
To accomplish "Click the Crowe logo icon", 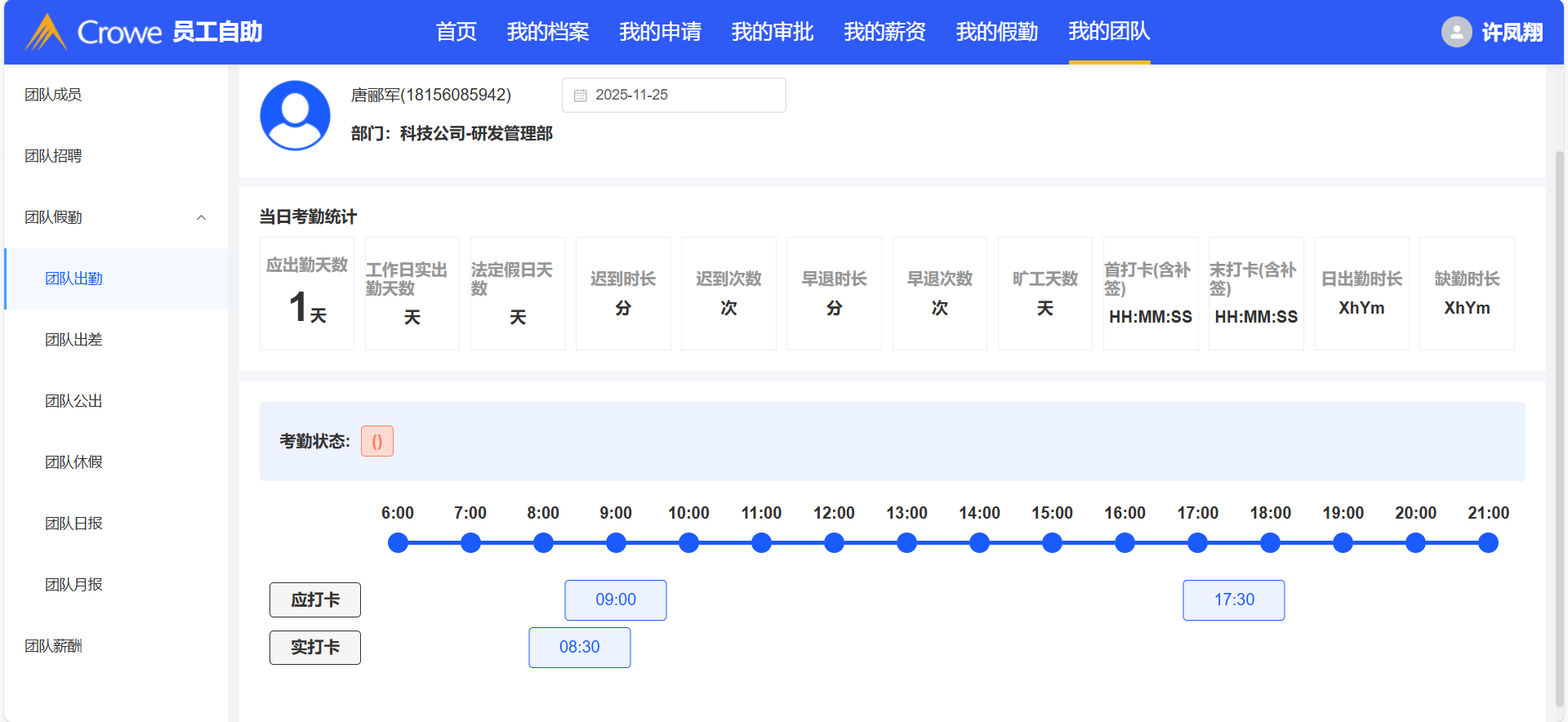I will tap(46, 32).
